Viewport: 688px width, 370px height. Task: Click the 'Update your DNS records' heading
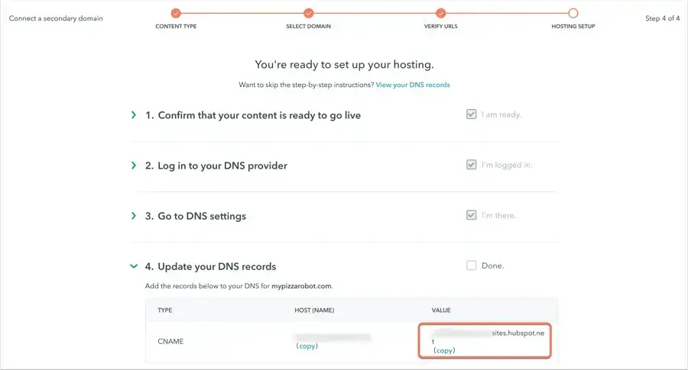(217, 267)
